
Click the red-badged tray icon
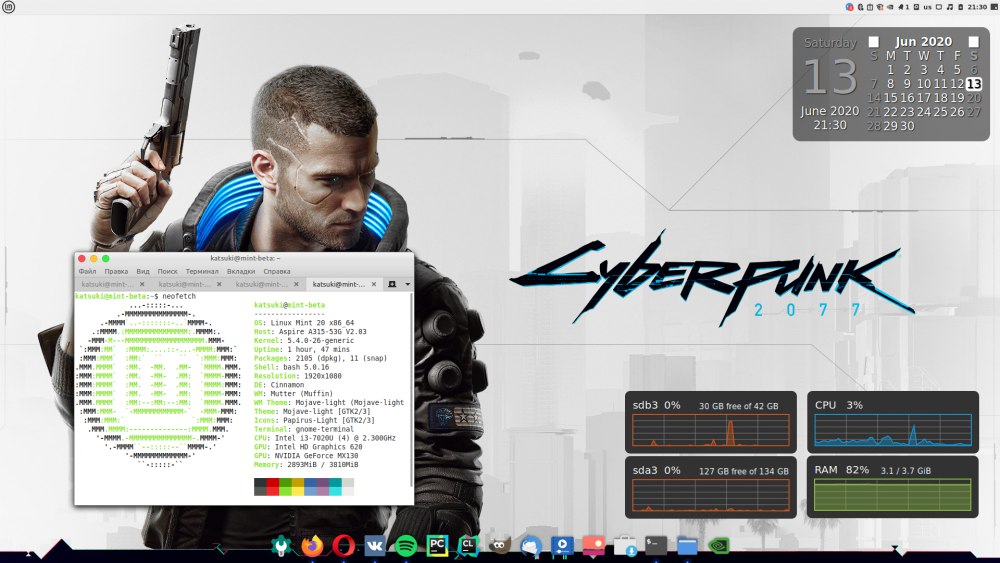pyautogui.click(x=849, y=7)
